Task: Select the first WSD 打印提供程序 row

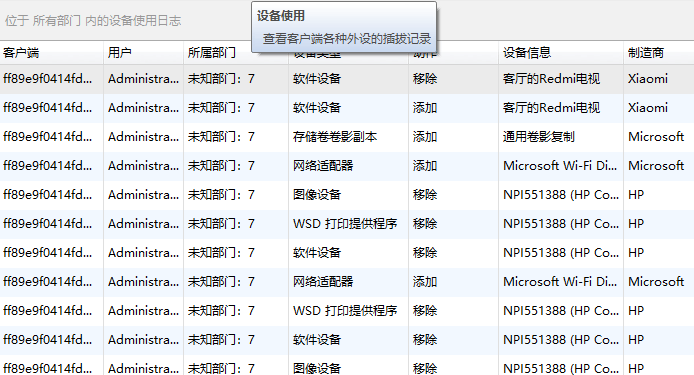Action: point(347,224)
